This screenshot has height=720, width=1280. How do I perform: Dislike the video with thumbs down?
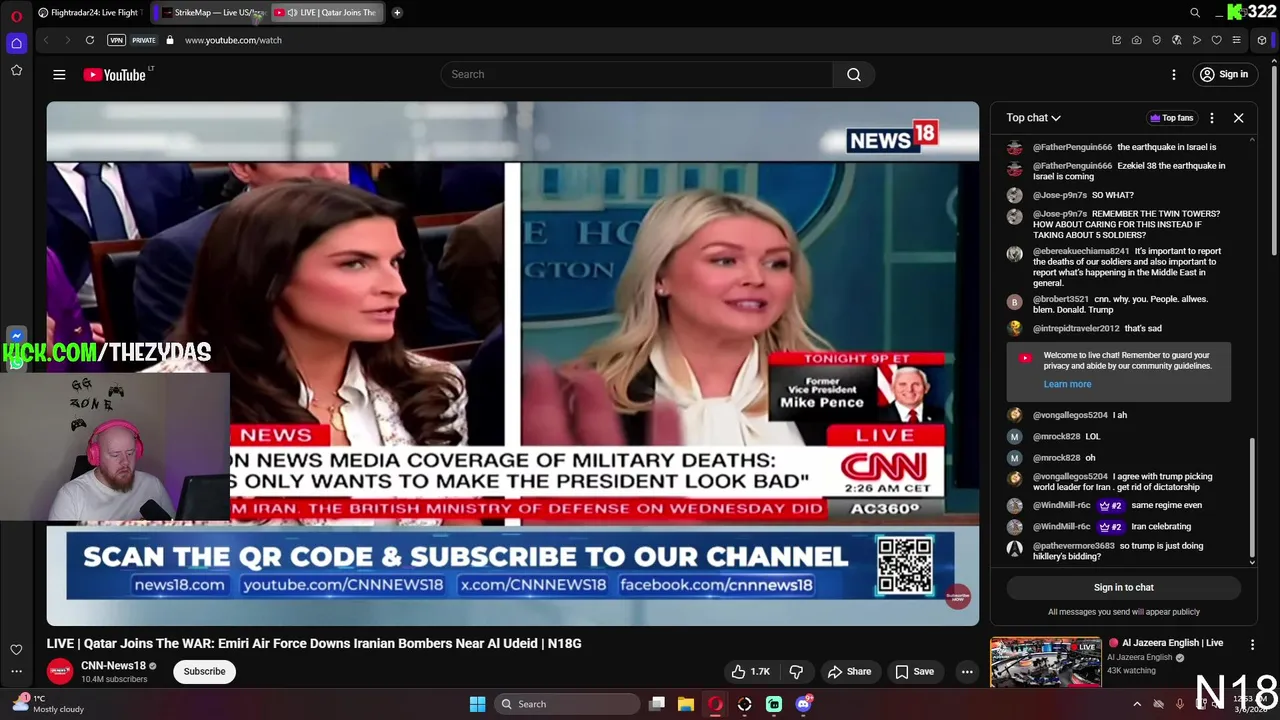(797, 671)
